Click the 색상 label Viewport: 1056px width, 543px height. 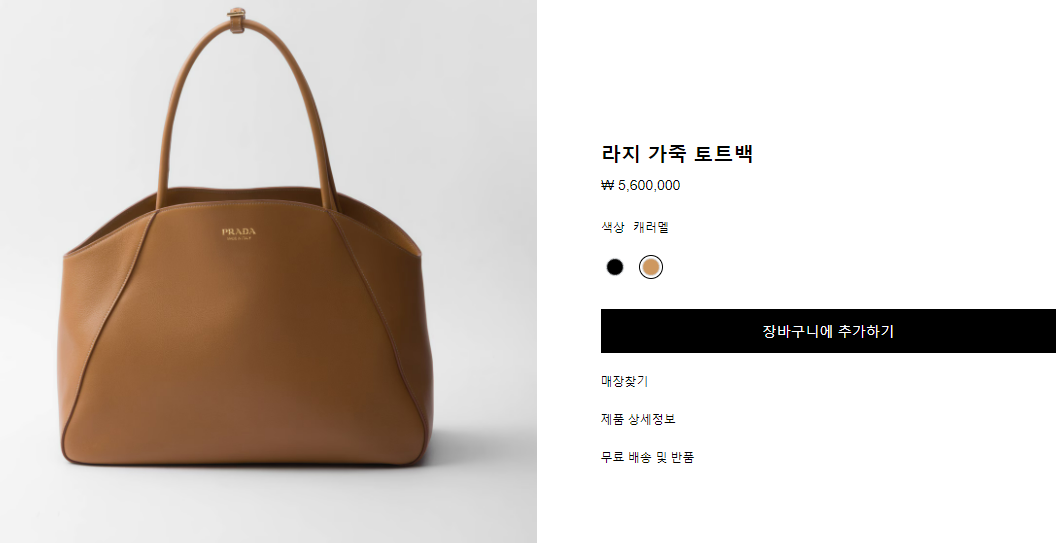(613, 227)
